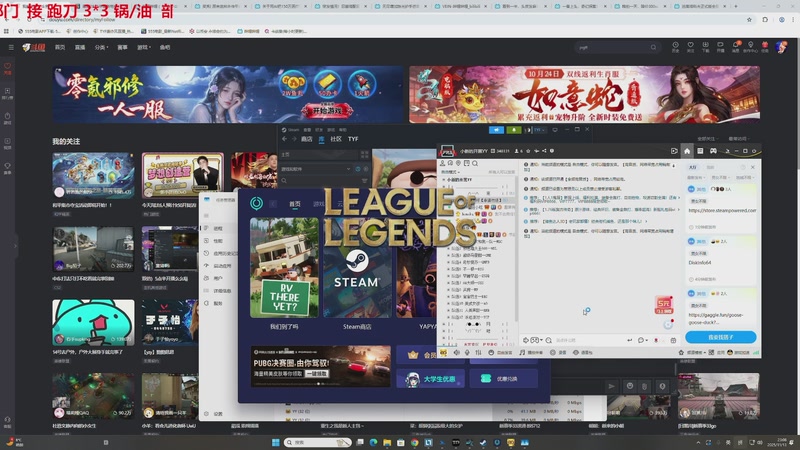Open the dropdown arrow next to YY chat gamepad
This screenshot has width=800, height=450.
pos(541,340)
